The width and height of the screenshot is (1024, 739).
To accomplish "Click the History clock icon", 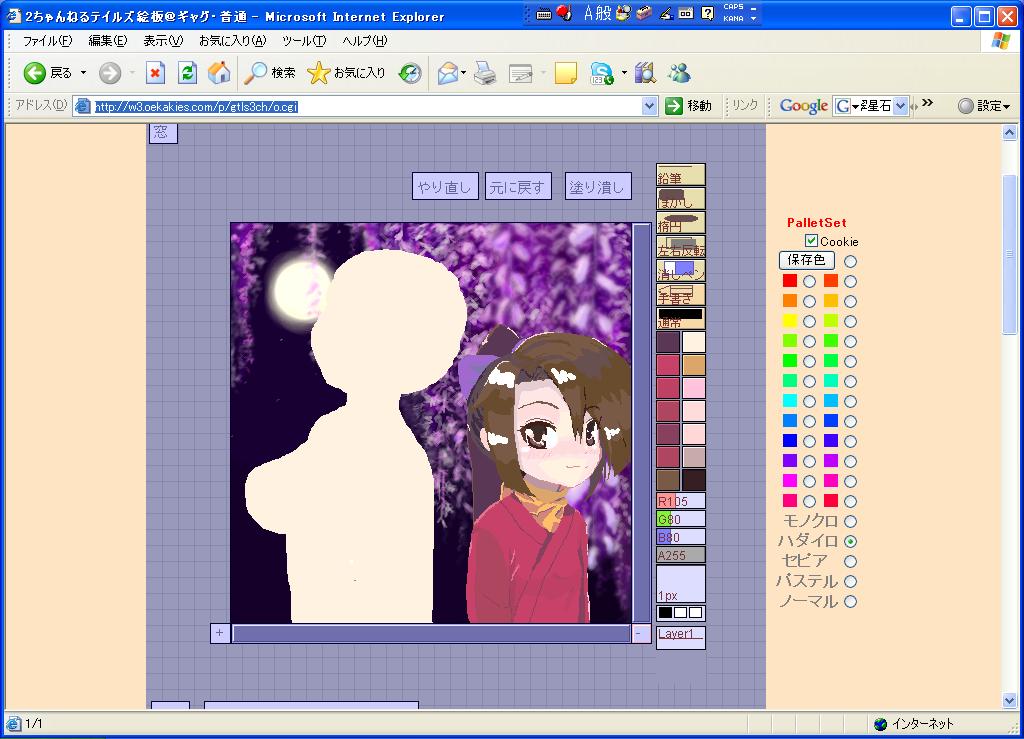I will [x=410, y=72].
